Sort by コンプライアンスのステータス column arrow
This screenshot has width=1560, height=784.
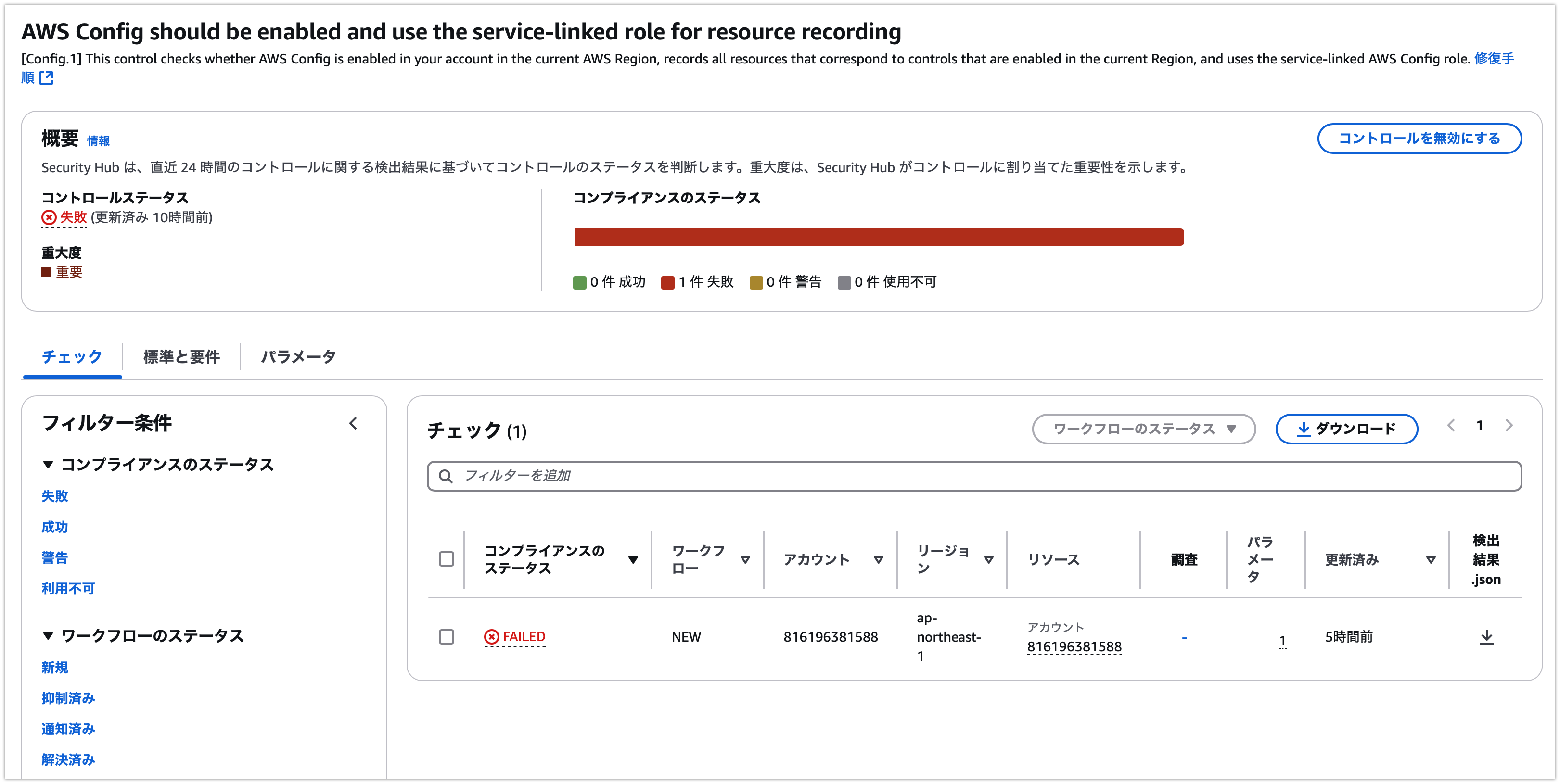click(x=633, y=560)
